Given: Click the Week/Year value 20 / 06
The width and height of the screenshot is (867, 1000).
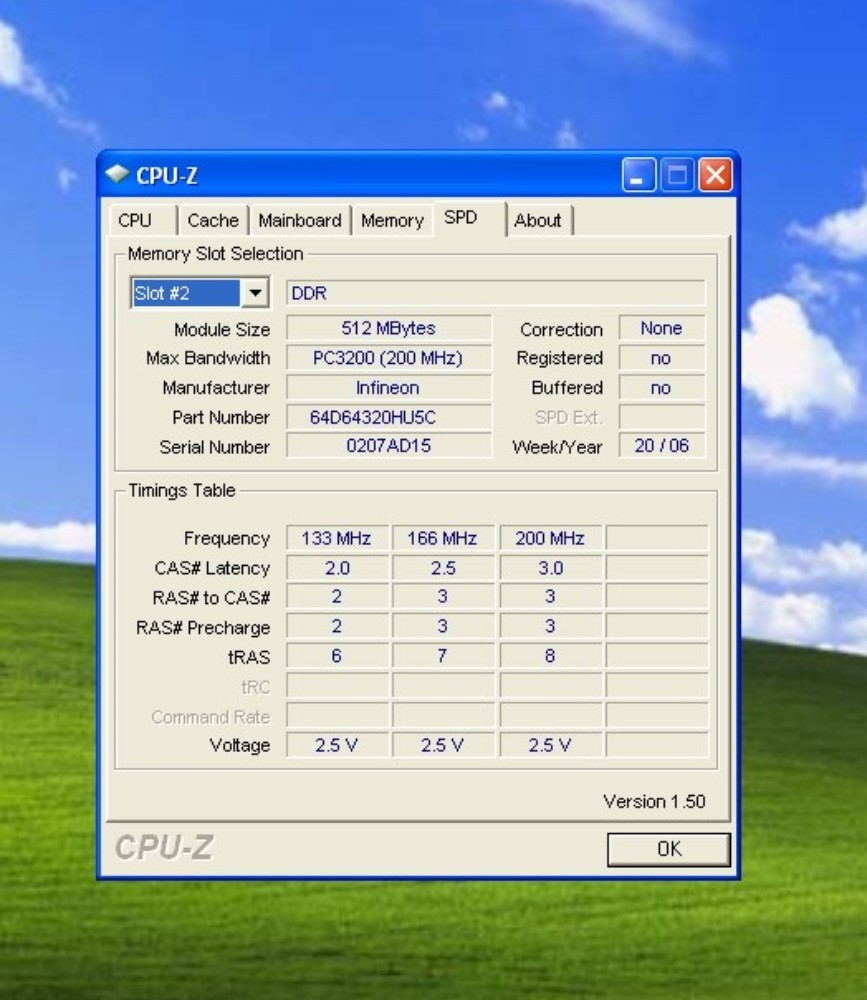Looking at the screenshot, I should point(662,446).
